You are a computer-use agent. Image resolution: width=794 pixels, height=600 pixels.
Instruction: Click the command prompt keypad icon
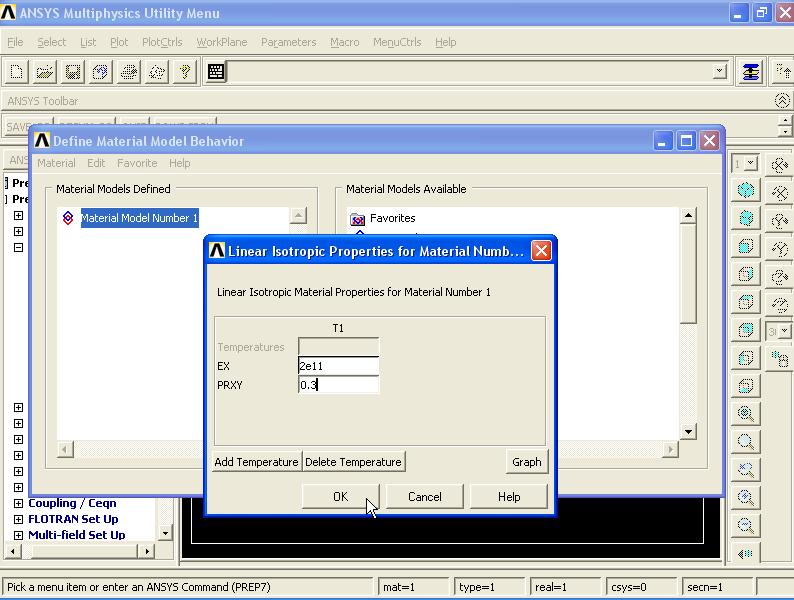click(216, 72)
